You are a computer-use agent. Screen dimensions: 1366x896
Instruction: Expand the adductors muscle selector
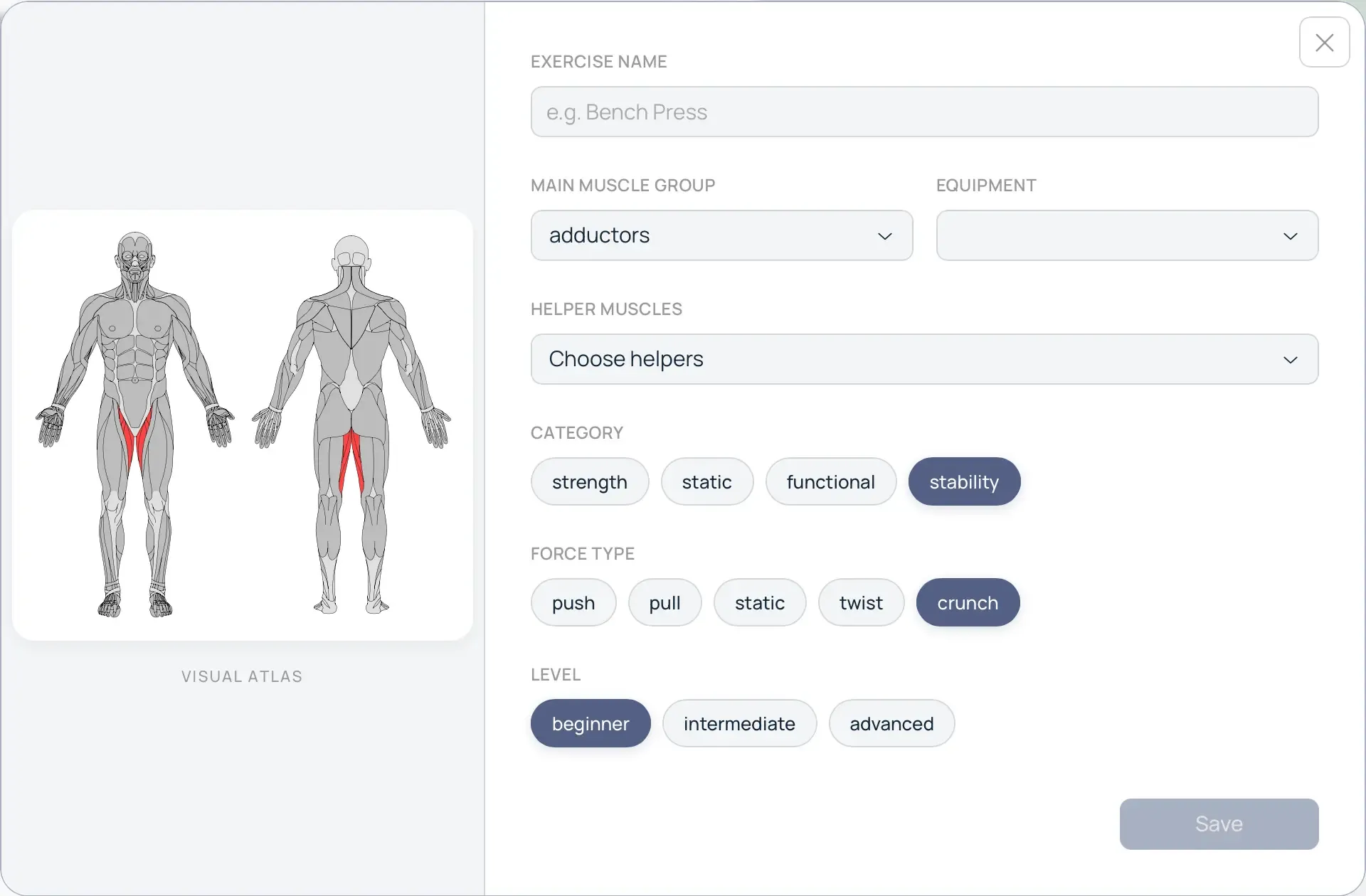pyautogui.click(x=721, y=235)
